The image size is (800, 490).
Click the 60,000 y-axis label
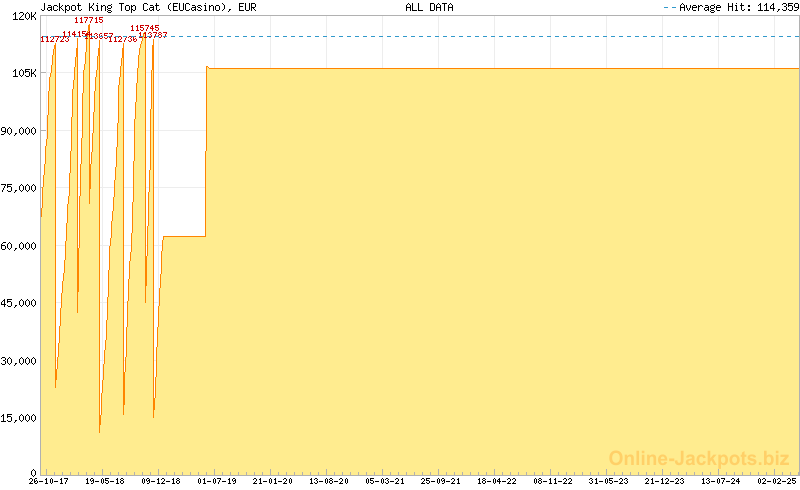coord(20,246)
